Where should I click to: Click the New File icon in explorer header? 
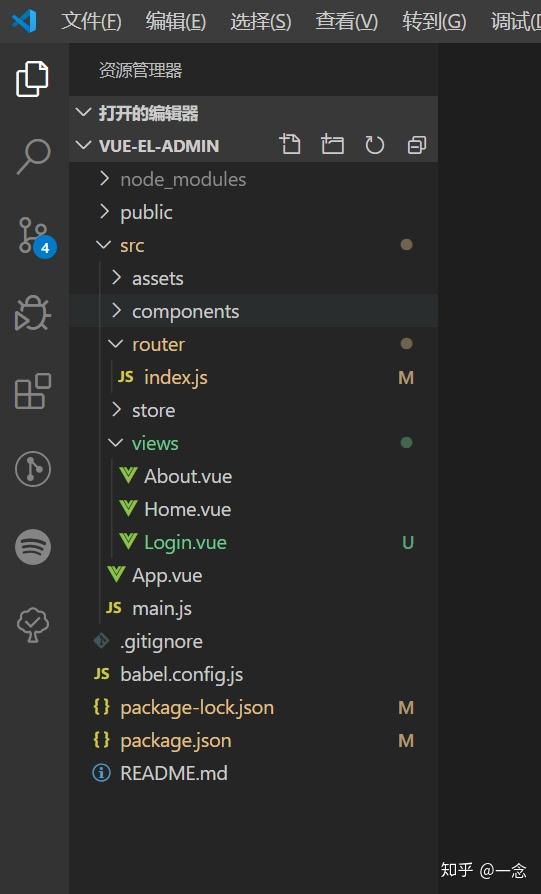coord(290,145)
